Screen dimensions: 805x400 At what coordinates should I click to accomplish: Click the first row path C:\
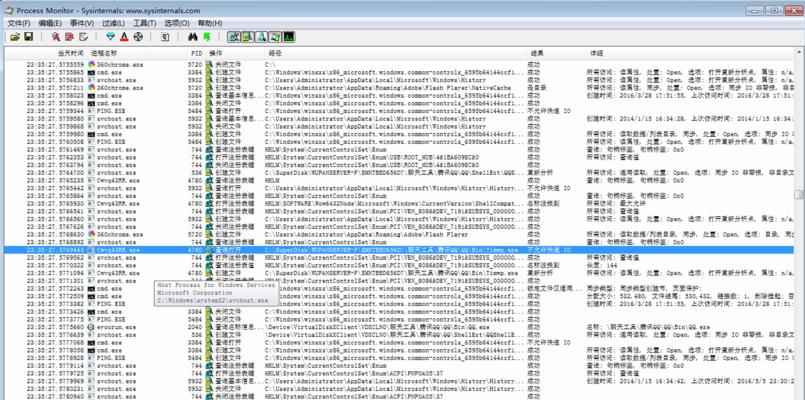click(271, 65)
